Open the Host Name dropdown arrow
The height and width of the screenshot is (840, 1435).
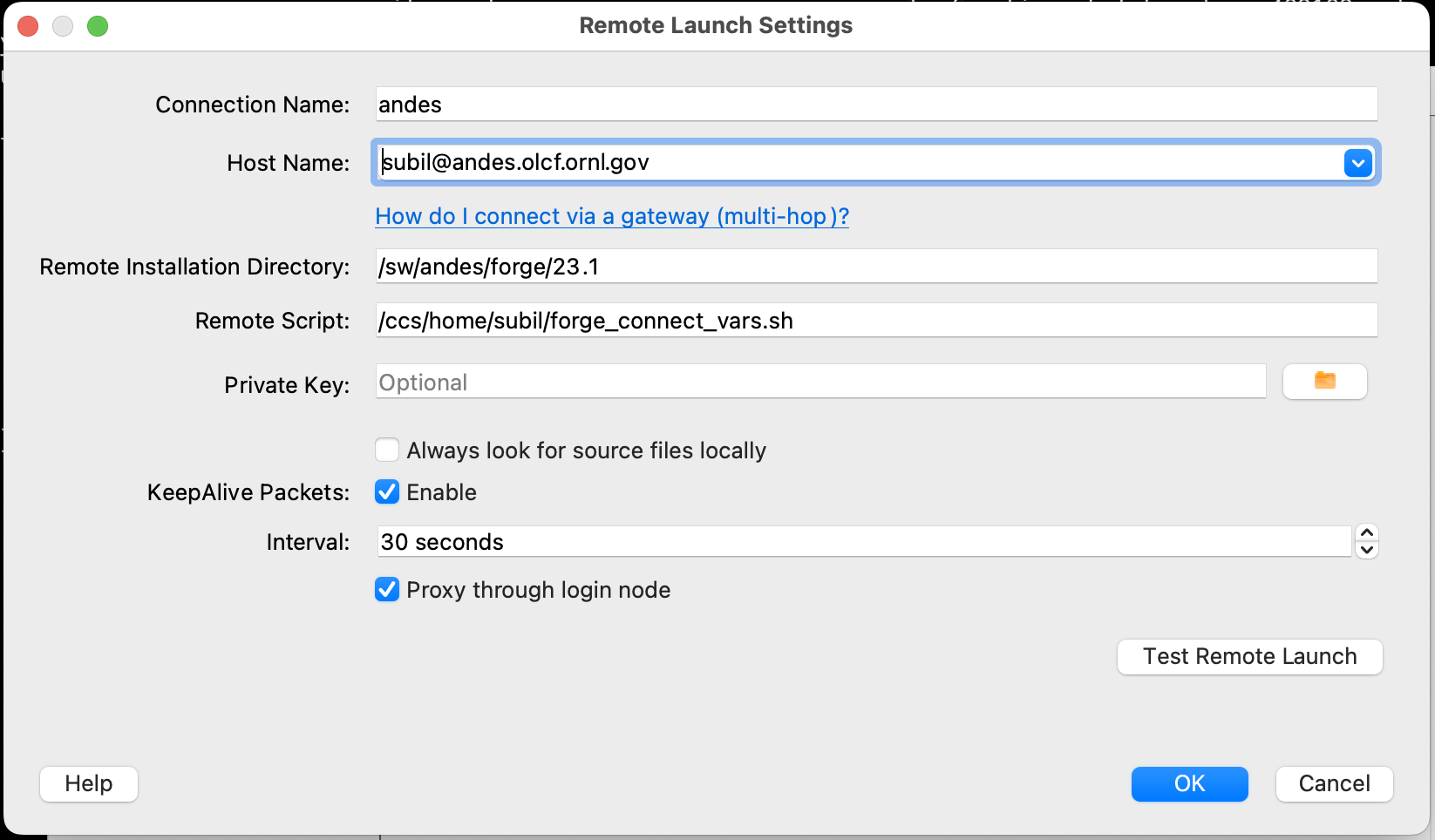coord(1357,163)
